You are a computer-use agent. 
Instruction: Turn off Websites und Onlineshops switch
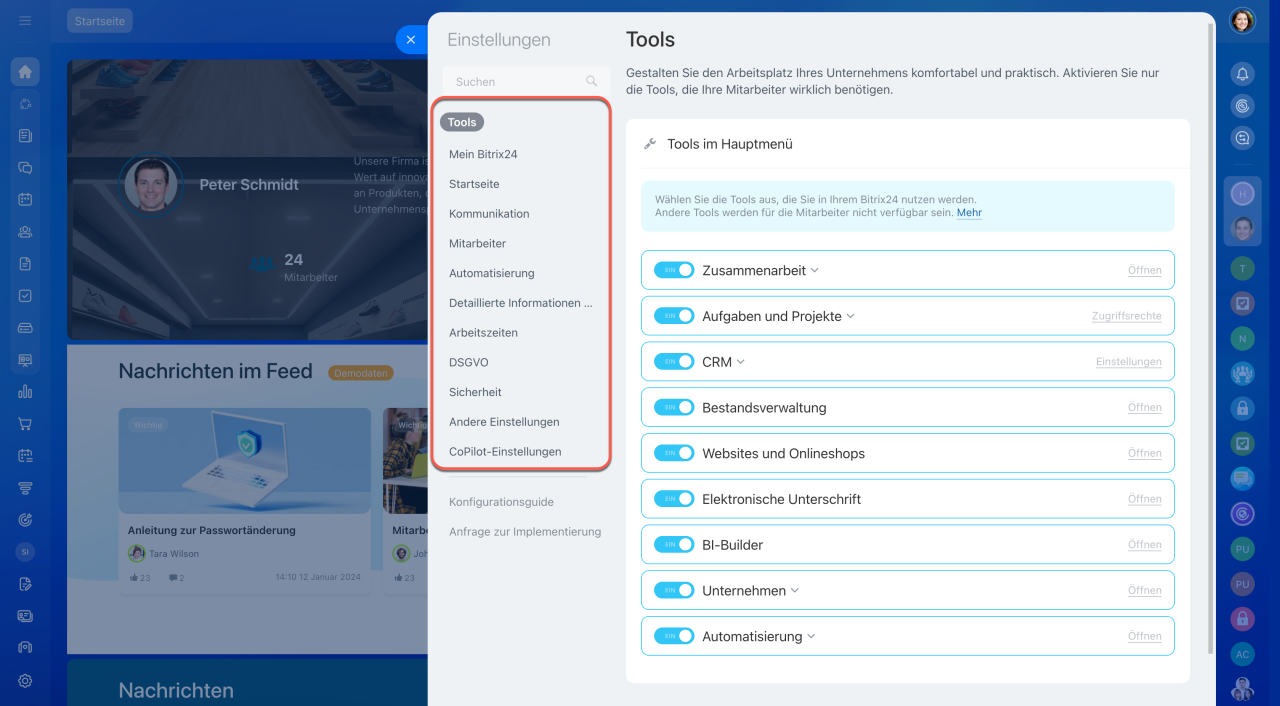click(x=674, y=453)
